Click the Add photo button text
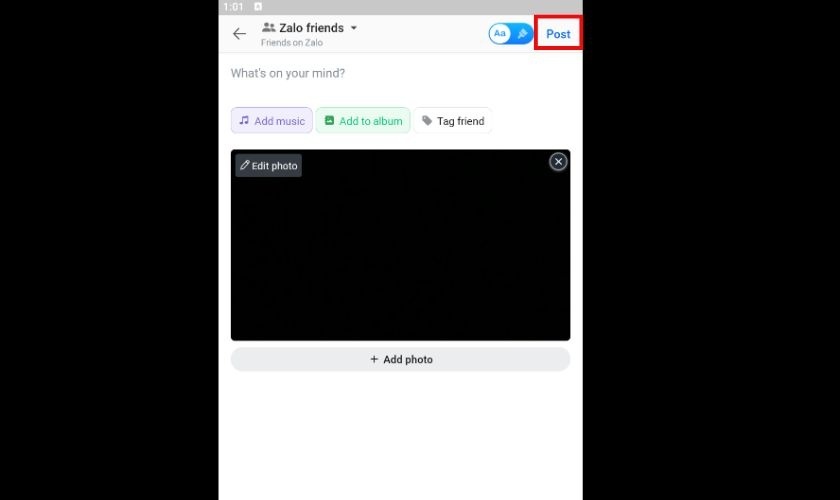 [408, 360]
